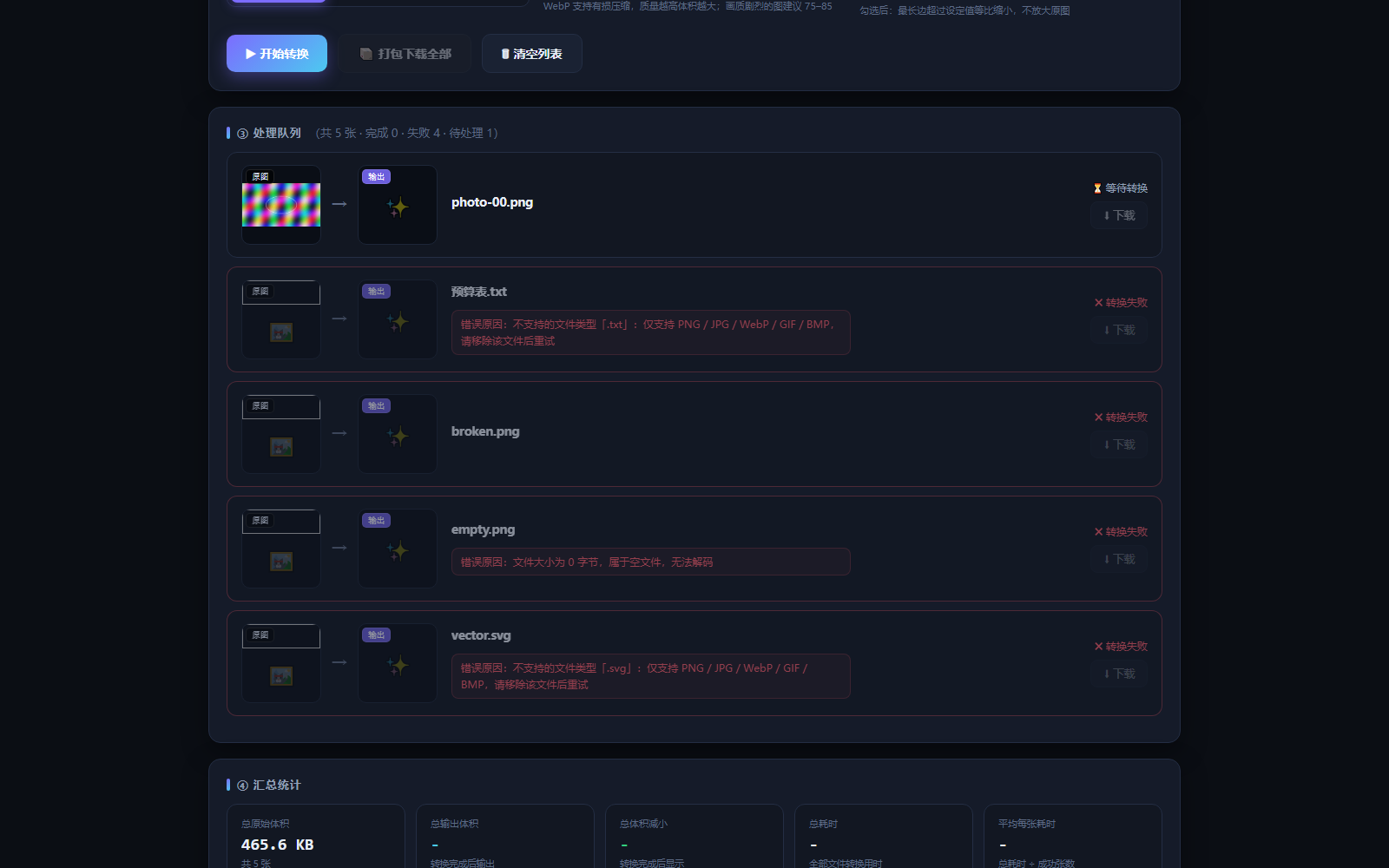The image size is (1389, 868).
Task: Select the file name 预算表.txt
Action: [479, 292]
